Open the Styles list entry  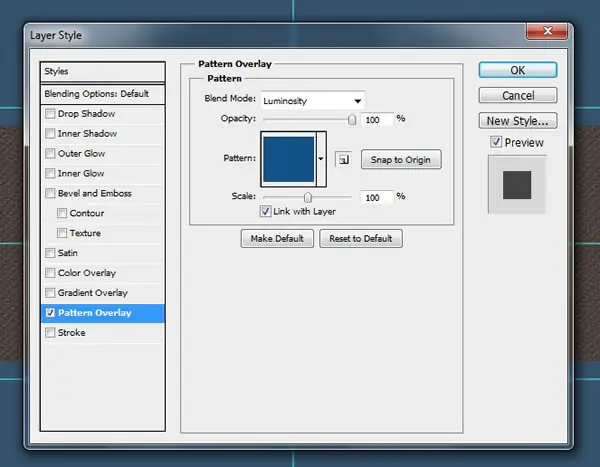(x=103, y=72)
